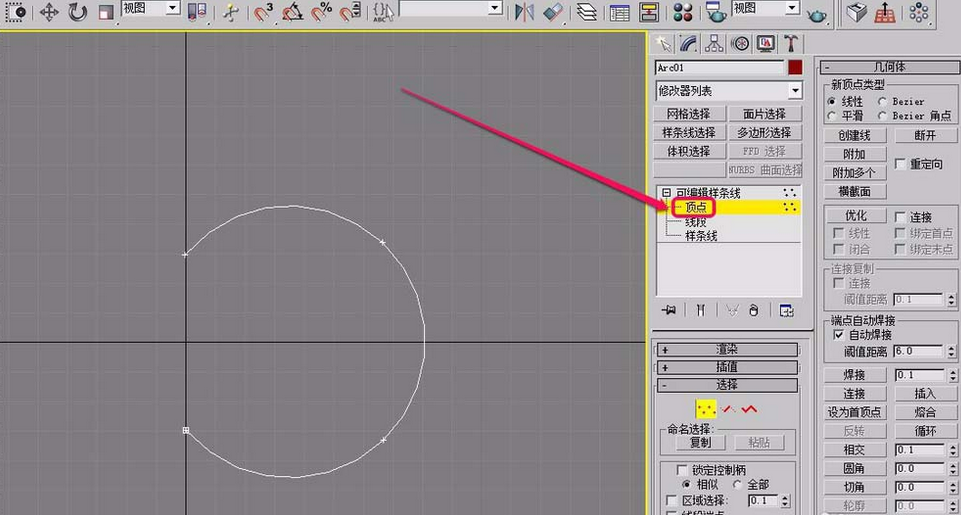Viewport: 961px width, 515px height.
Task: Select 线段 in the modifier stack
Action: tap(696, 222)
